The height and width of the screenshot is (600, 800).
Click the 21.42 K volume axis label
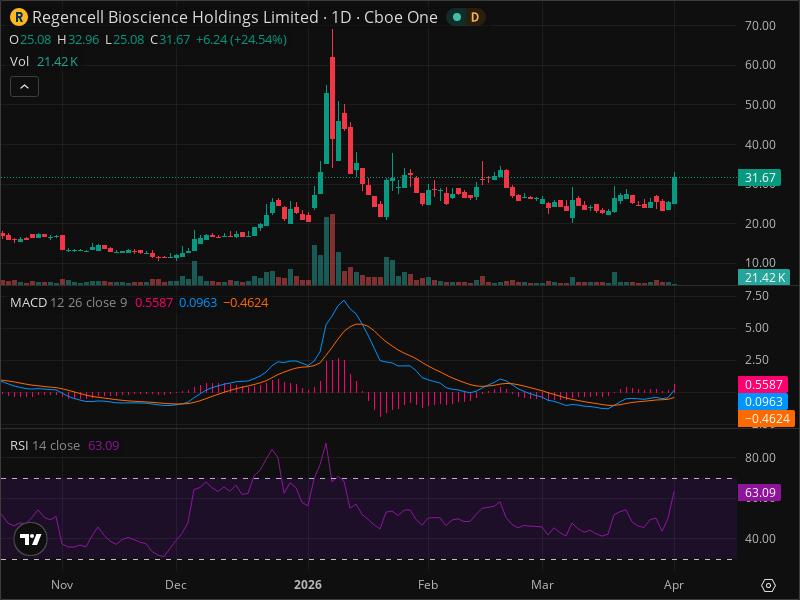(764, 278)
